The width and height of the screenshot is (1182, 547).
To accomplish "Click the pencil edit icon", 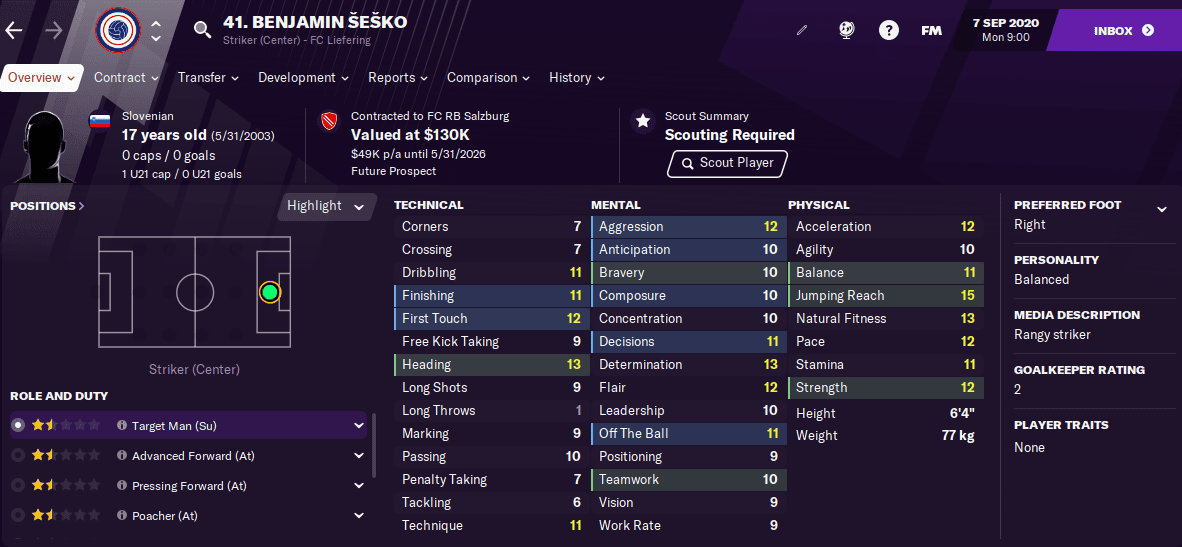I will pyautogui.click(x=802, y=31).
